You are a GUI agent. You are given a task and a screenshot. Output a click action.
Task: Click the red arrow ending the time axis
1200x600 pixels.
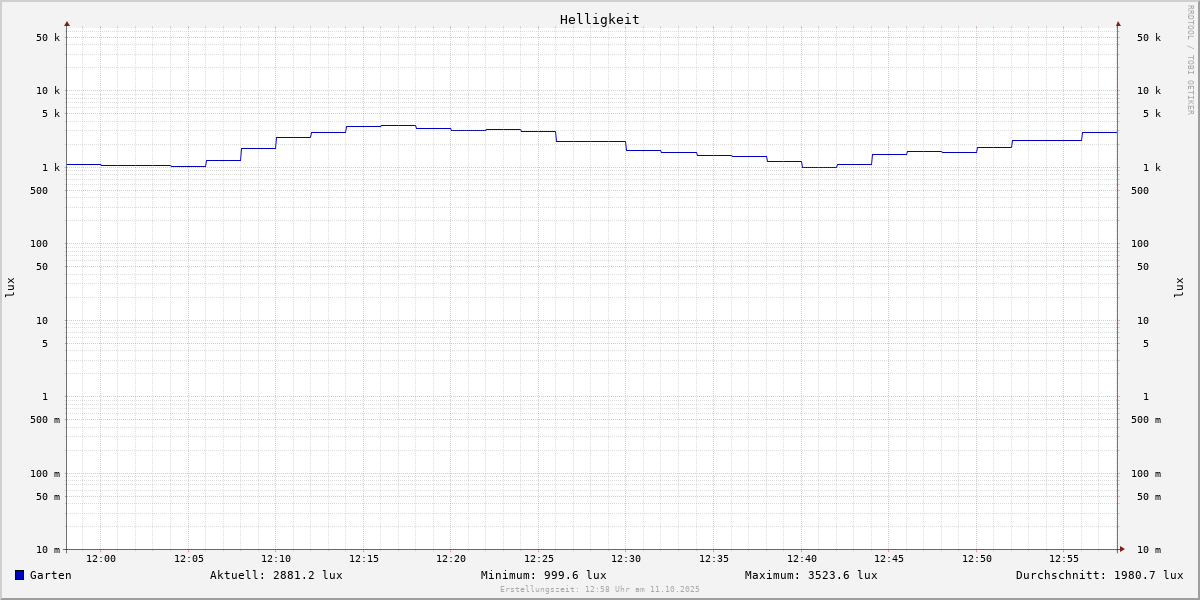[1122, 549]
